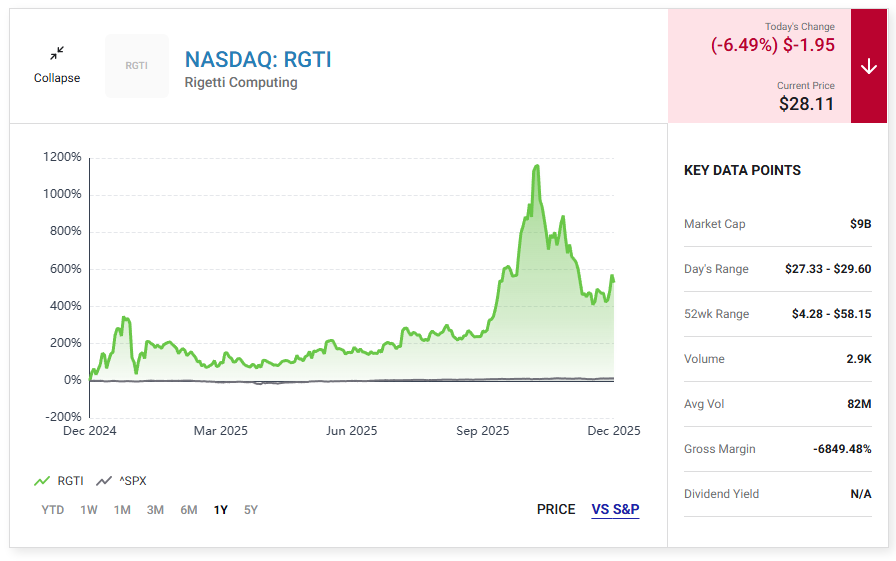Click the Dividend Yield value N/A

click(x=861, y=494)
